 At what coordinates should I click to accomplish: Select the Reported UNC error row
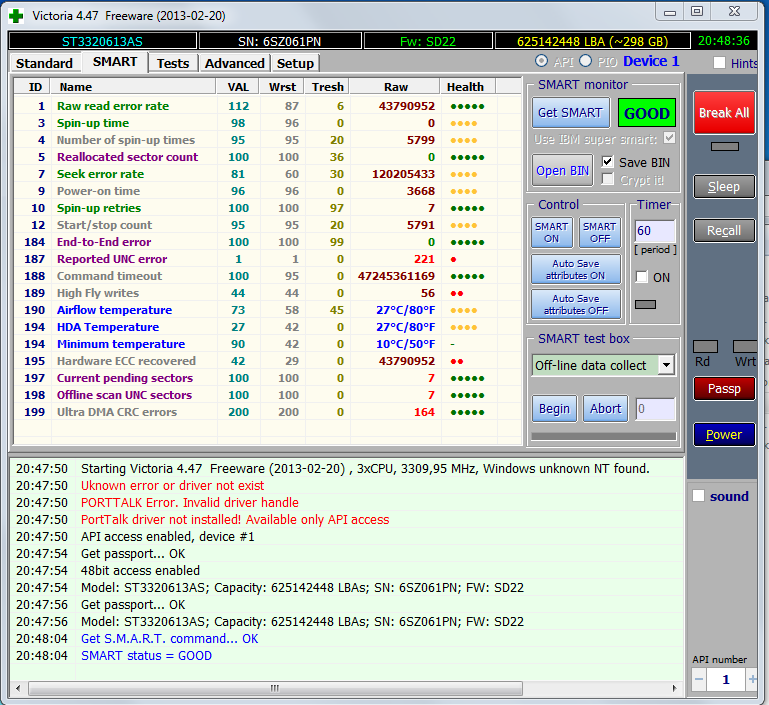(x=267, y=259)
